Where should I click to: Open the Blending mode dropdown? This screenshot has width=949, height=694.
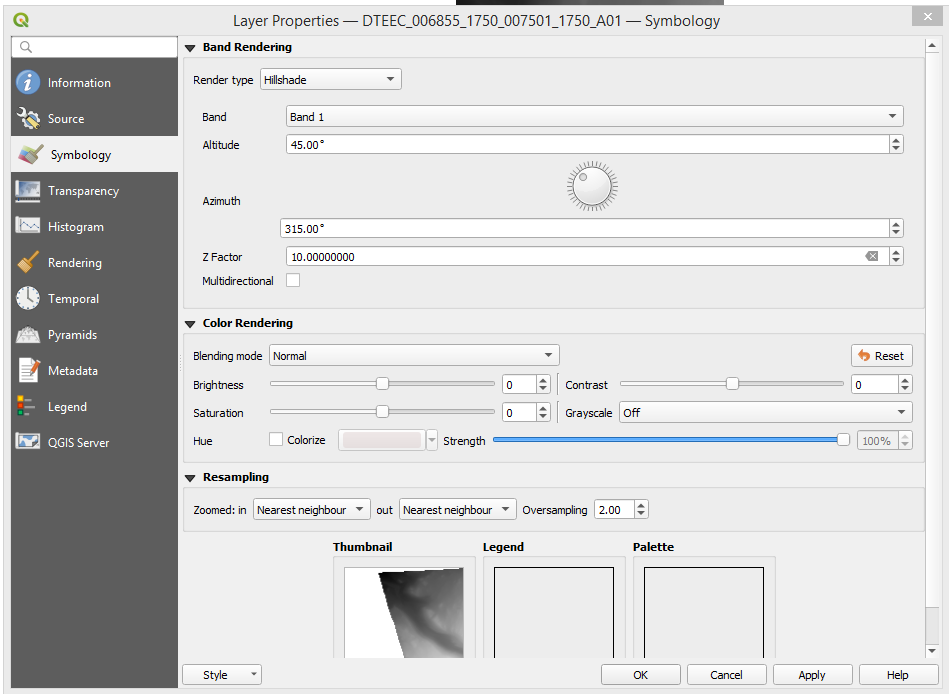414,355
